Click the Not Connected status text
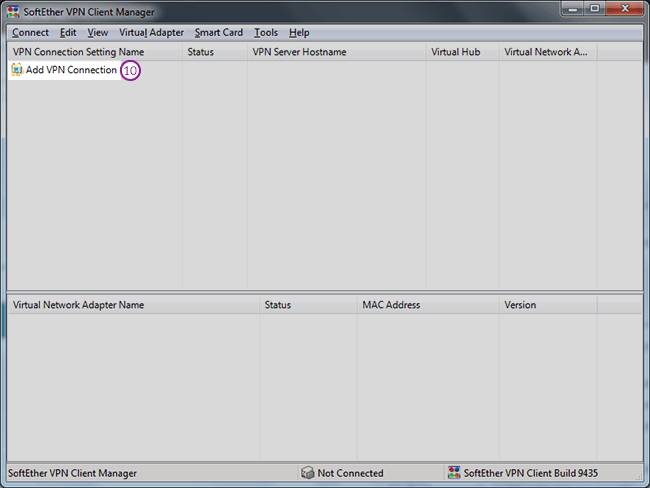 (350, 473)
